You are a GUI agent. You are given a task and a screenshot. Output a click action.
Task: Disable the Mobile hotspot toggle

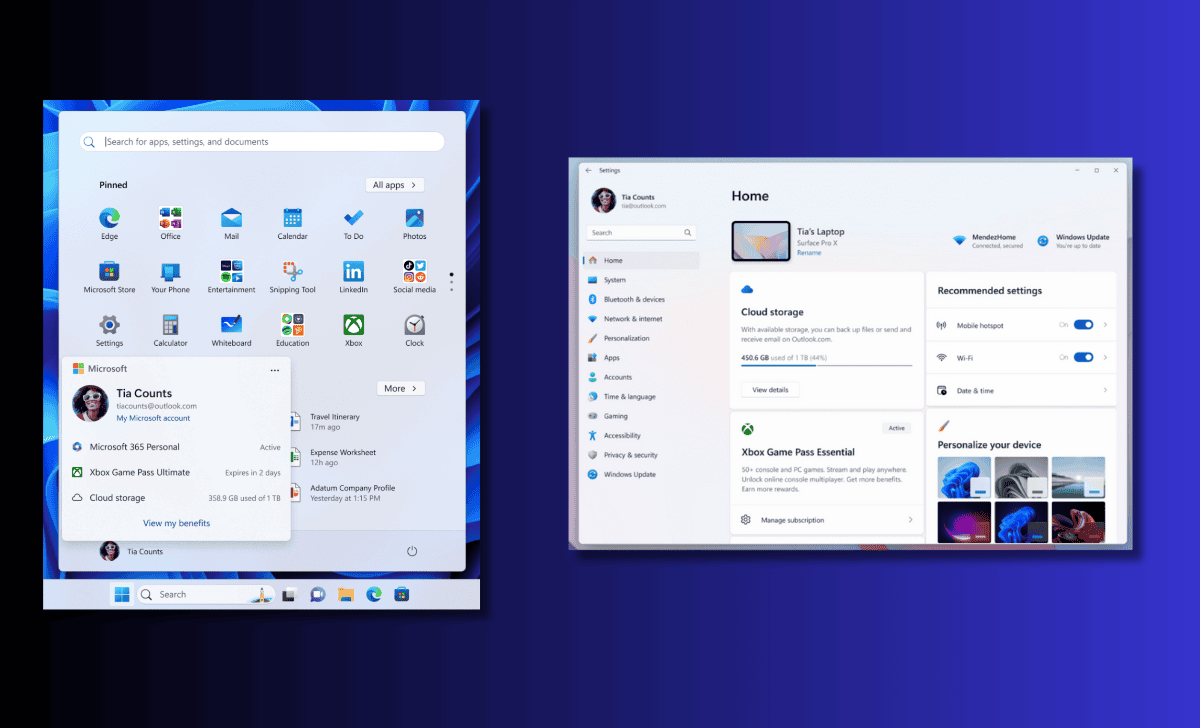[x=1083, y=325]
